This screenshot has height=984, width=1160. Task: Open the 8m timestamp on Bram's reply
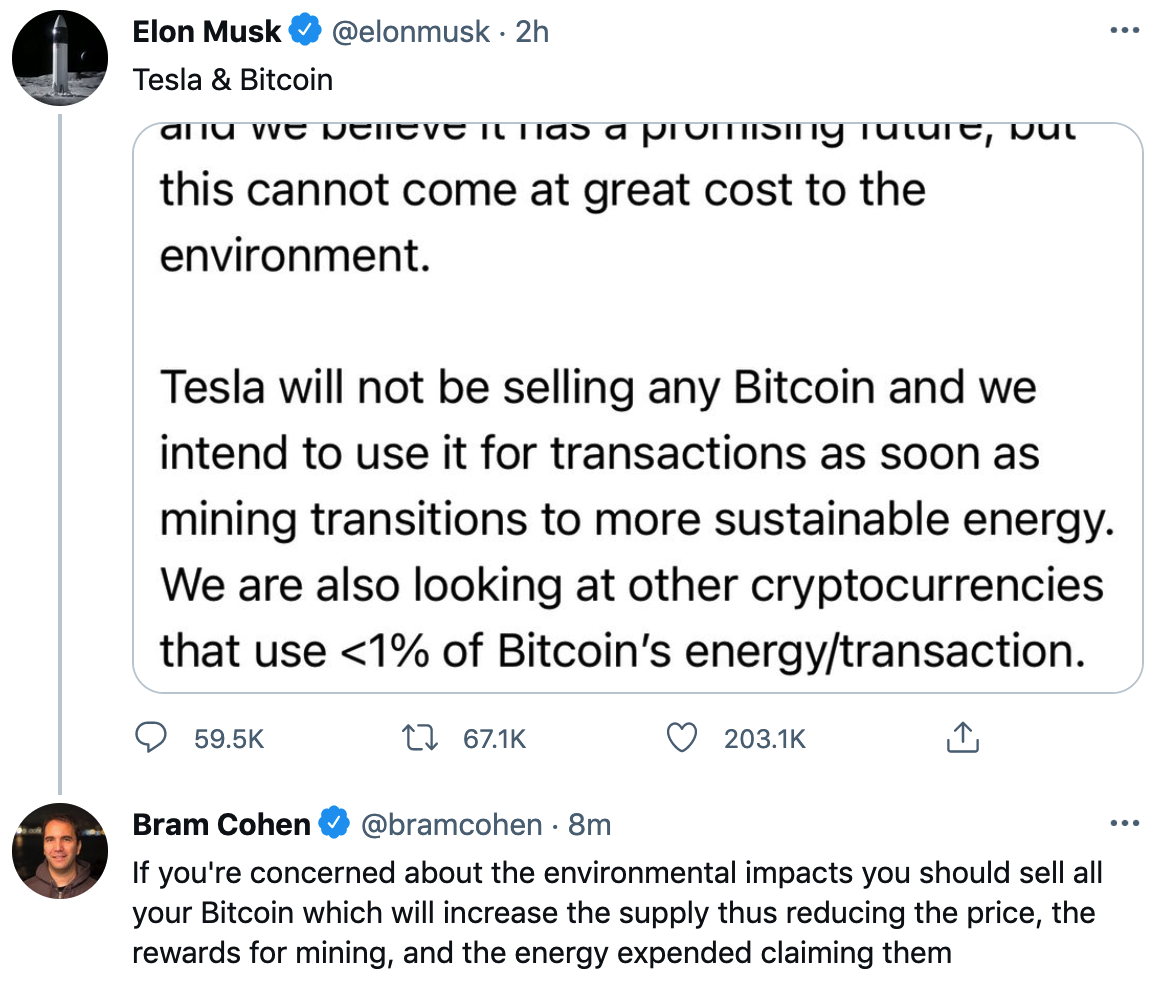[590, 824]
